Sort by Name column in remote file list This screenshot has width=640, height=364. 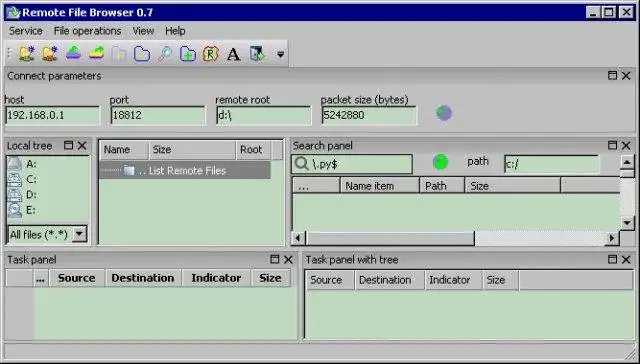(124, 150)
